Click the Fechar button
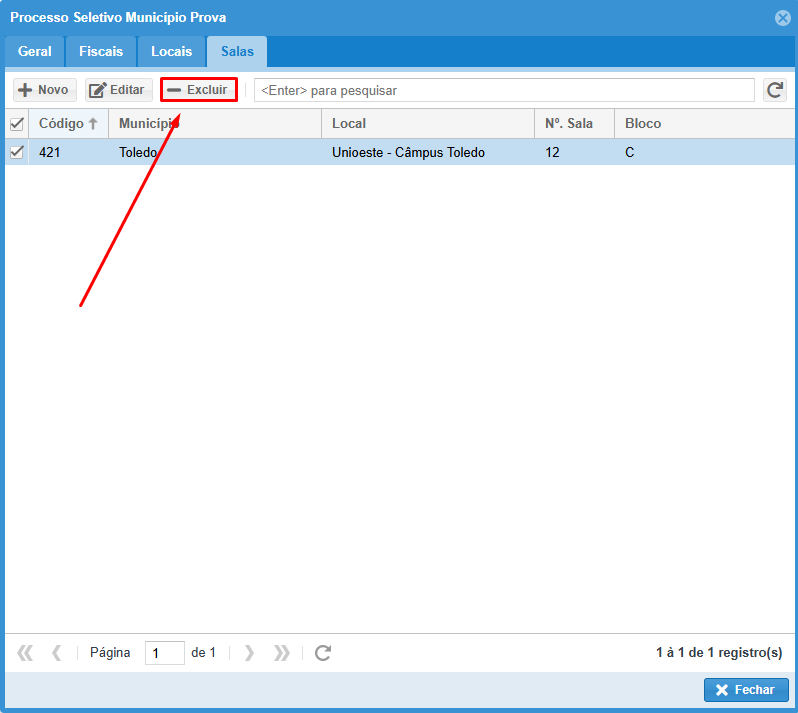 pos(746,690)
